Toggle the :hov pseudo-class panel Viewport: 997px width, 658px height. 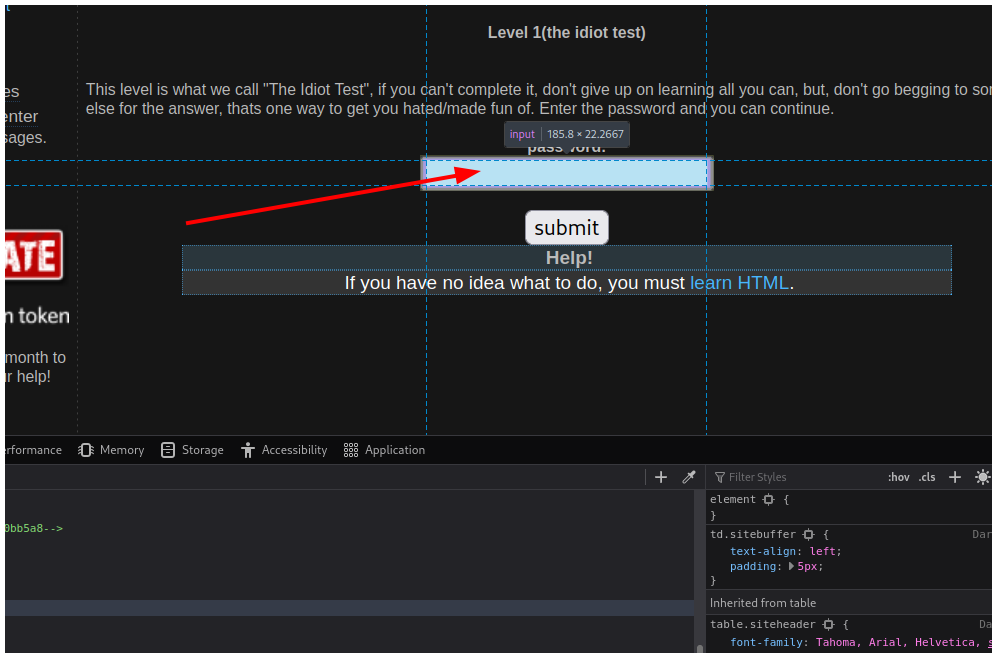pos(898,477)
